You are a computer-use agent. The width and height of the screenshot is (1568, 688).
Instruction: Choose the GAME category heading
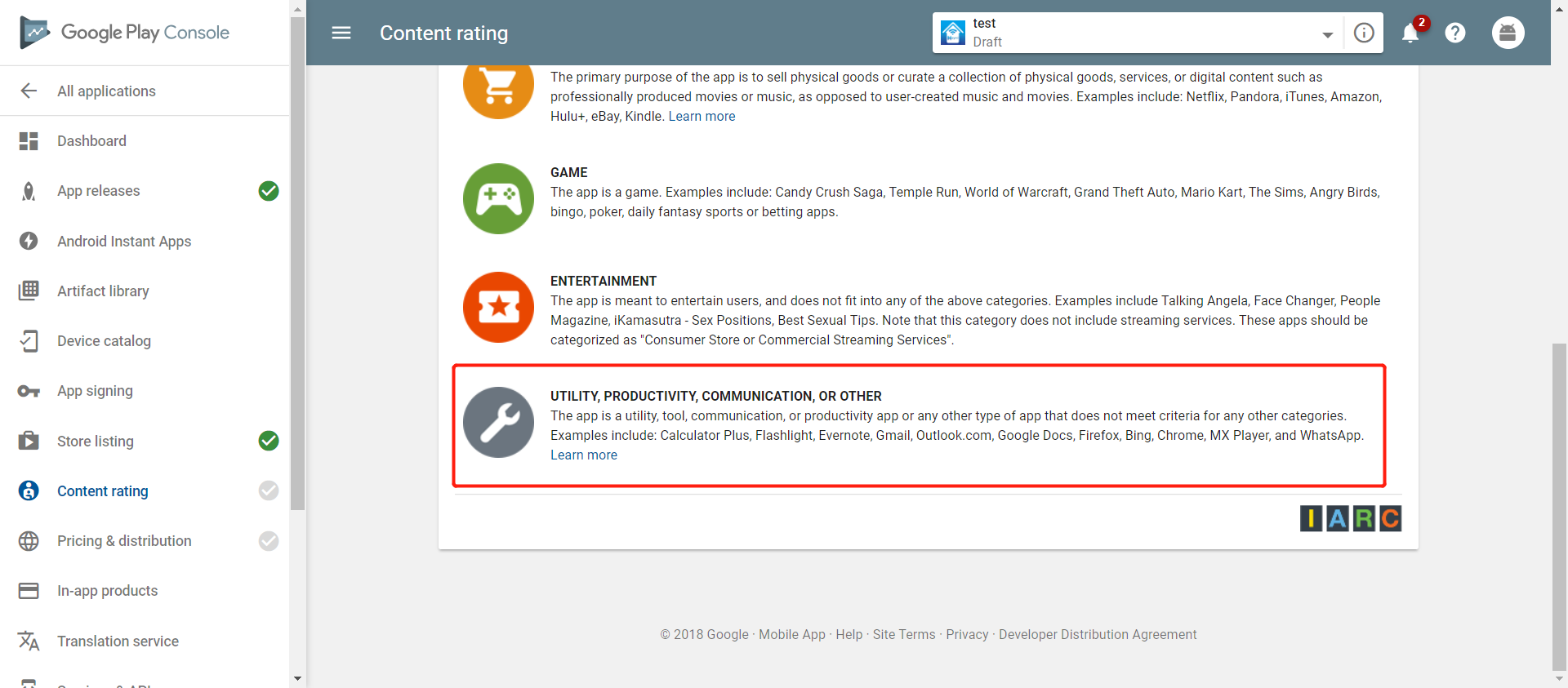569,172
